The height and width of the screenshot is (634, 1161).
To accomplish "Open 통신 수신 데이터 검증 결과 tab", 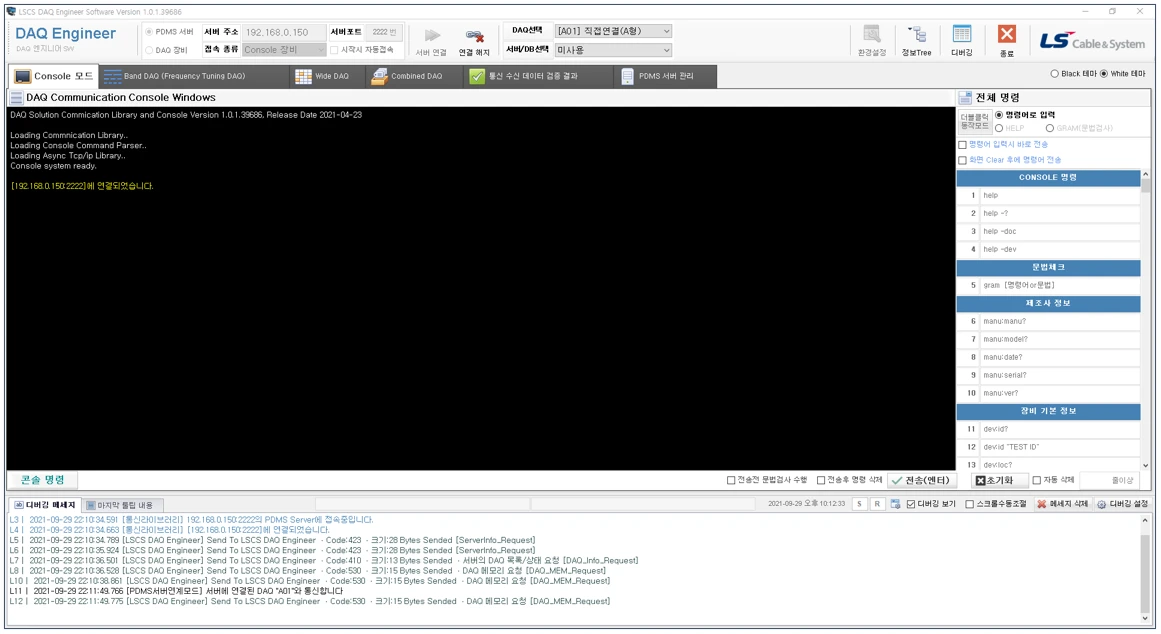I will 539,76.
